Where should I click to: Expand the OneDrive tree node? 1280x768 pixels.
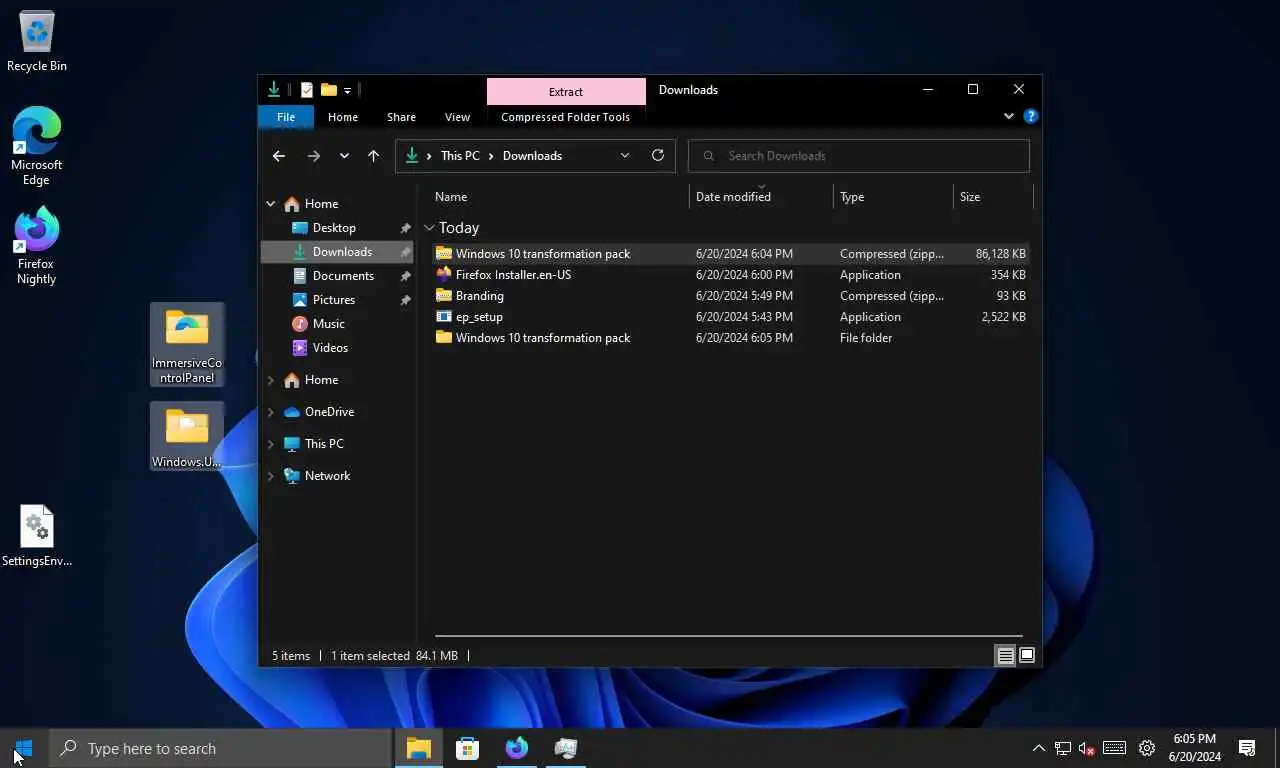click(x=271, y=412)
